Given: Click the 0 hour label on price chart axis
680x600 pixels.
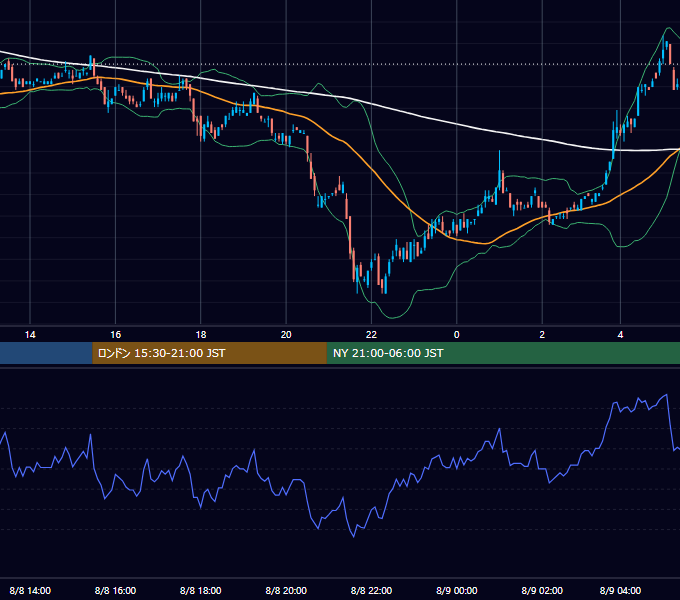Looking at the screenshot, I should (x=456, y=335).
